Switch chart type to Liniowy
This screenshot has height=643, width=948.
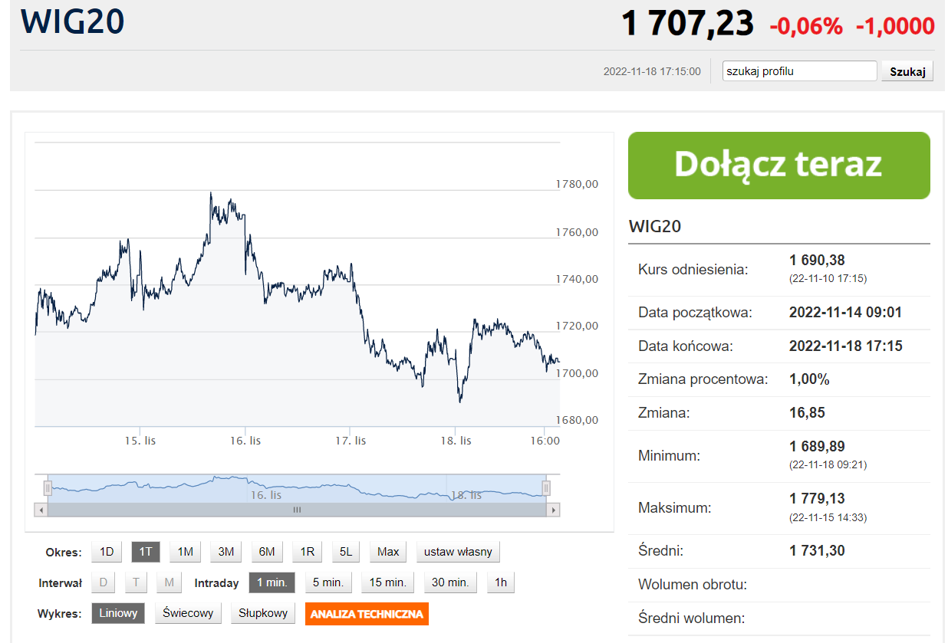tap(118, 613)
